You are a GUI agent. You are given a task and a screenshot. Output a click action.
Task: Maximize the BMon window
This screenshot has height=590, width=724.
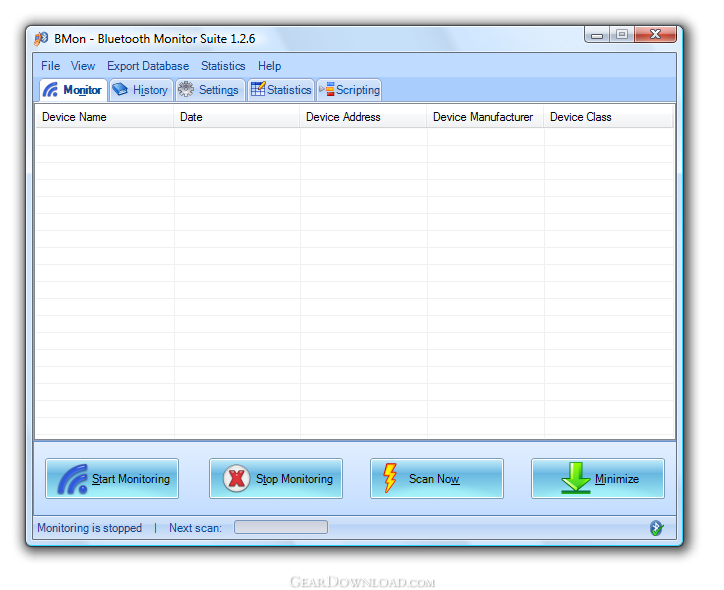tap(622, 35)
